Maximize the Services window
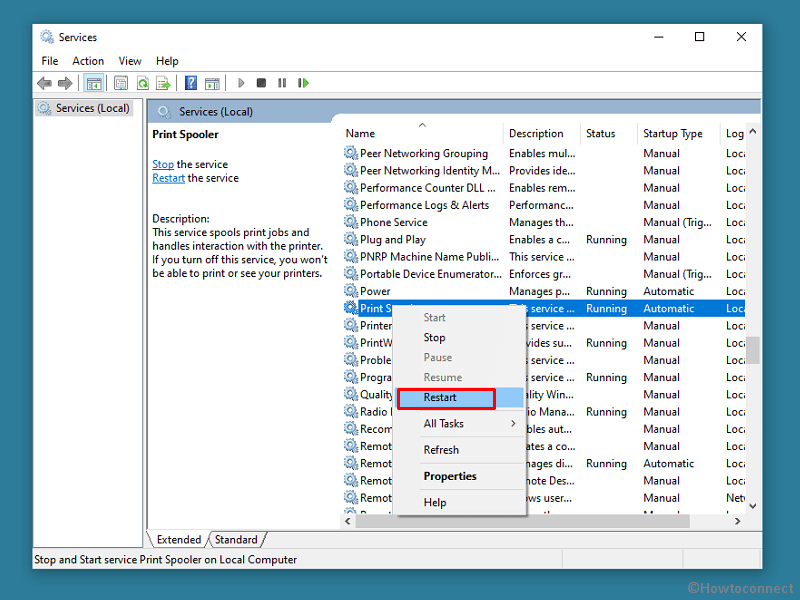The height and width of the screenshot is (600, 800). coord(699,37)
